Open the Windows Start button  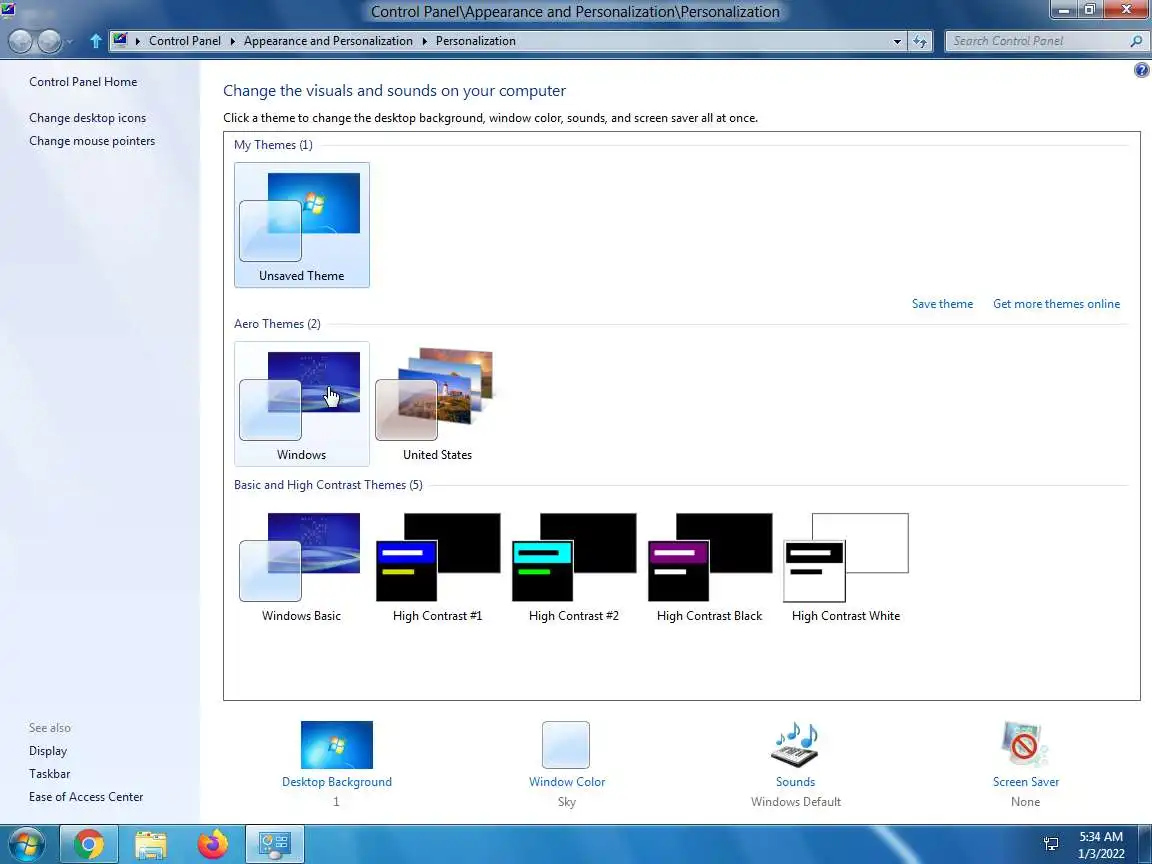(26, 844)
